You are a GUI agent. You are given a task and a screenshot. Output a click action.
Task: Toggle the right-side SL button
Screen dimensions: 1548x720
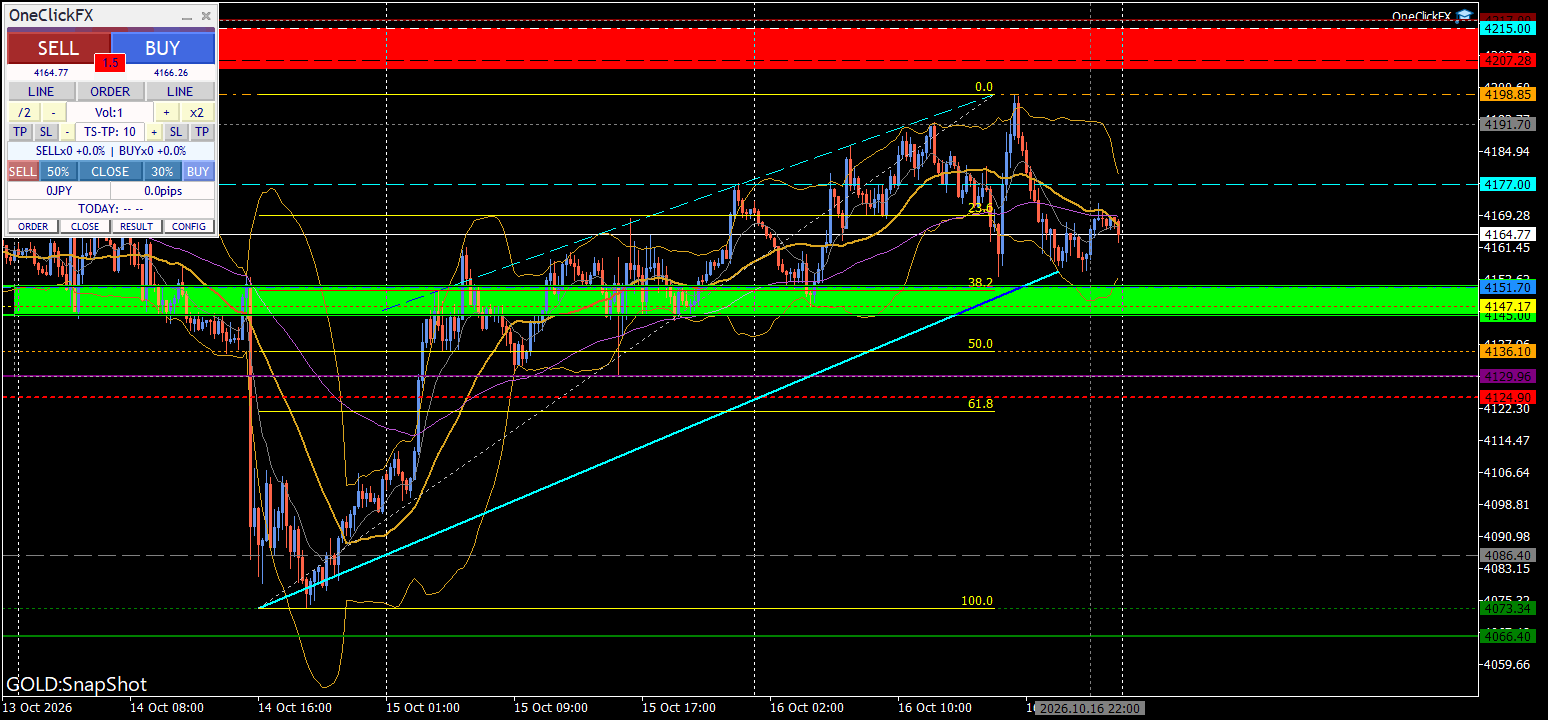(175, 132)
